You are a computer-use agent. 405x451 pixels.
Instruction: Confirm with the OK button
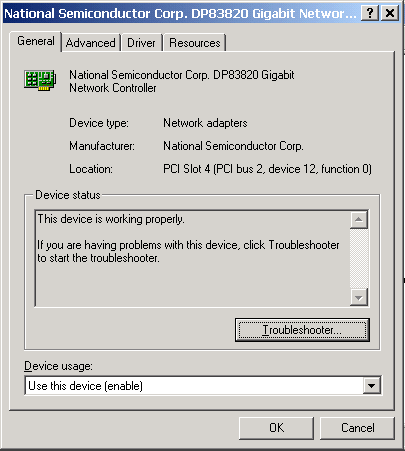276,428
